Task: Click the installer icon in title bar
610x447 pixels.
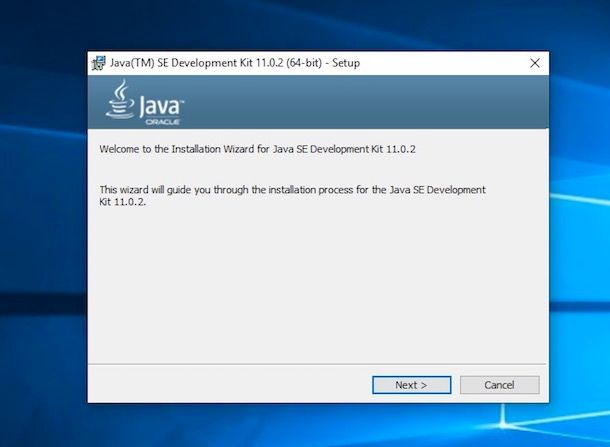Action: (98, 63)
